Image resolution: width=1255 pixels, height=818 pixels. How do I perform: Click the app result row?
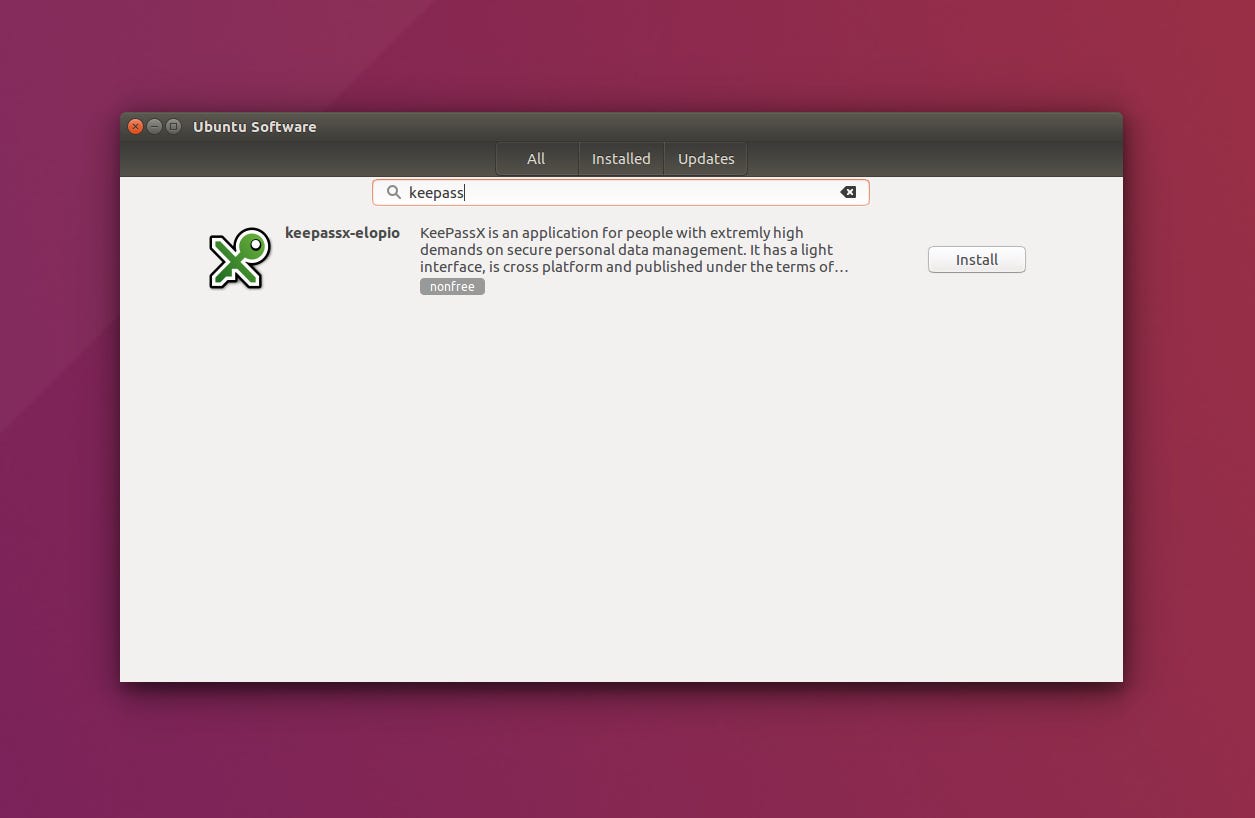tap(620, 258)
